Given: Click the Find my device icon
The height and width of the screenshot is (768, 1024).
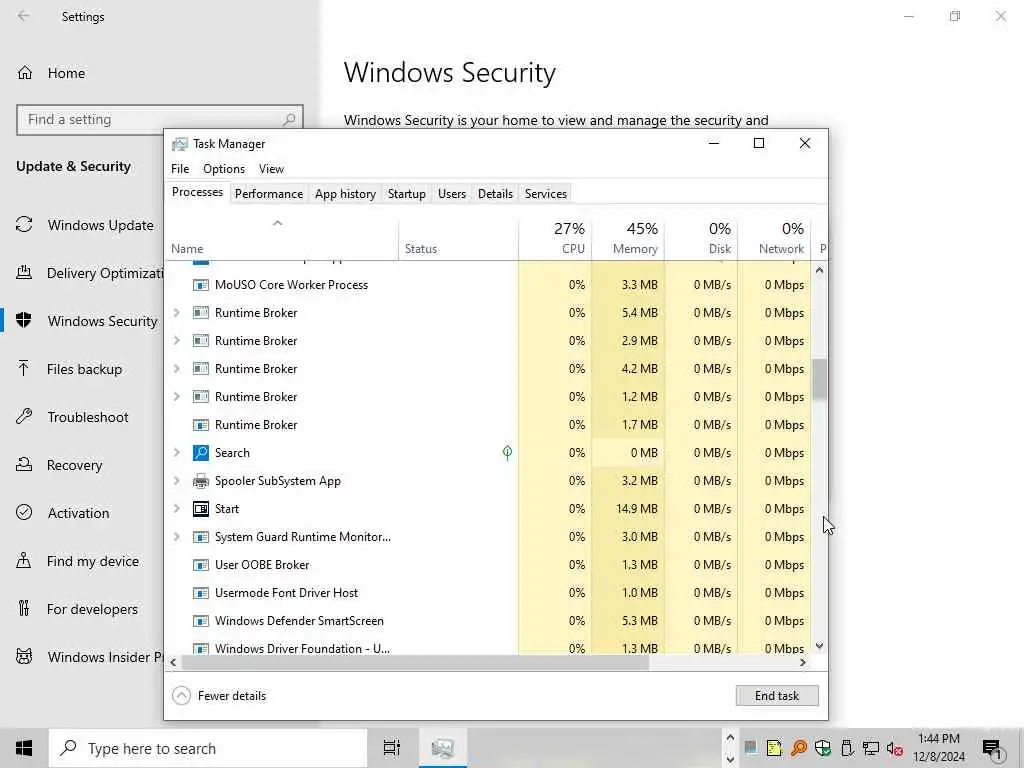Looking at the screenshot, I should coord(24,560).
